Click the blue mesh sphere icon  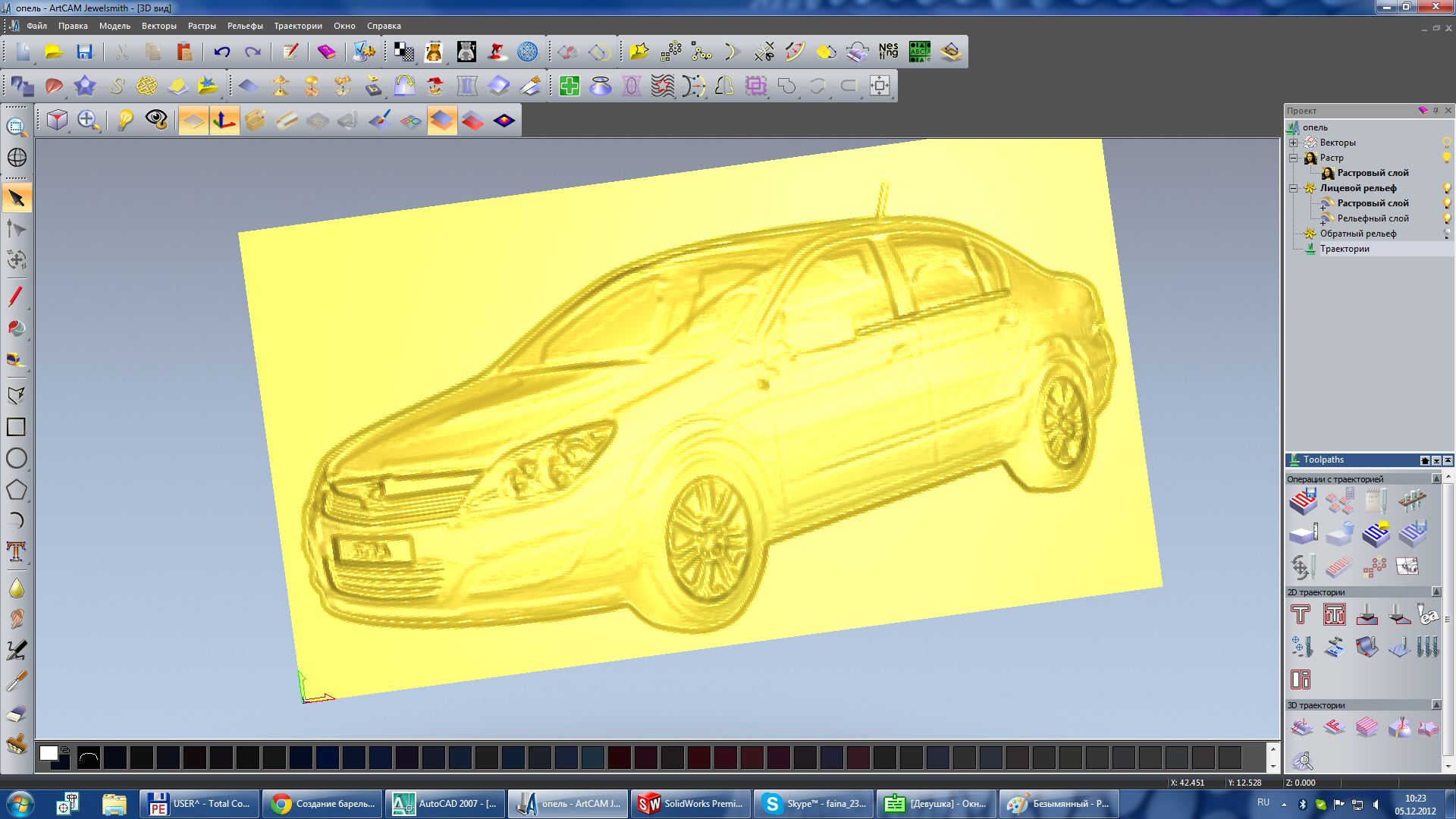[527, 52]
